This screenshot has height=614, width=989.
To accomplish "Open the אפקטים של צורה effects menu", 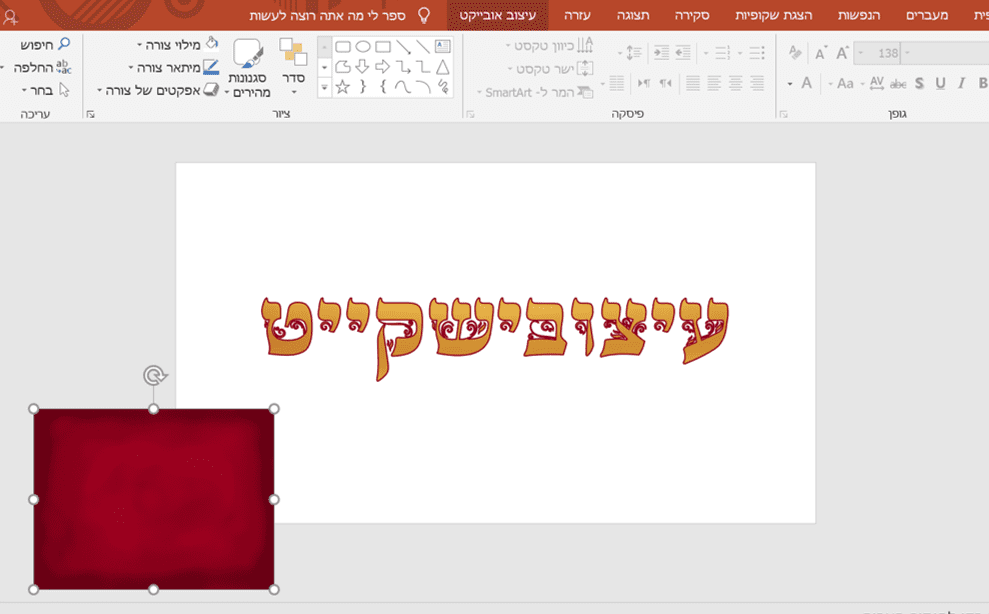I will pyautogui.click(x=158, y=90).
